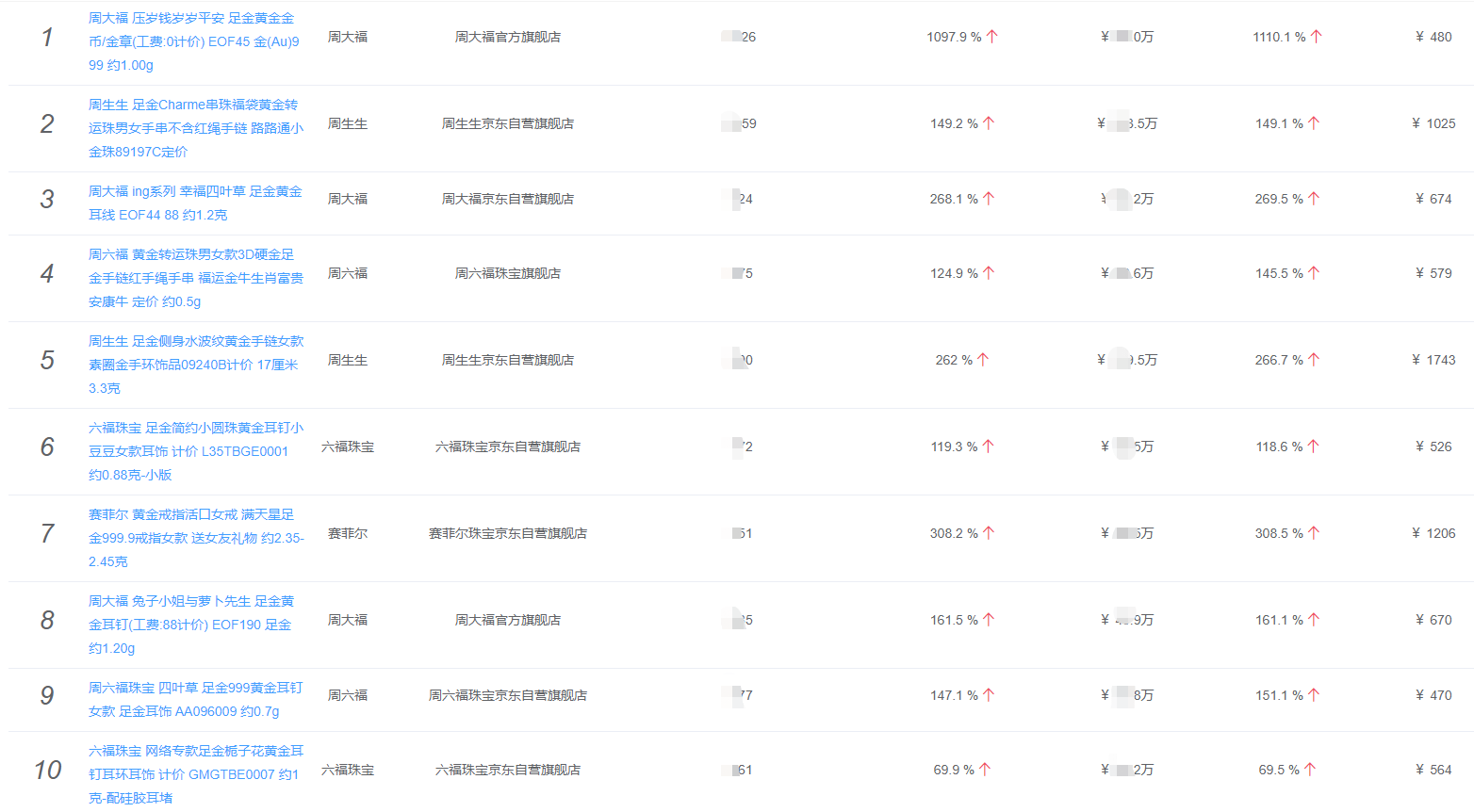This screenshot has width=1474, height=812.
Task: Click the up arrow beside 262 %
Action: coord(983,360)
